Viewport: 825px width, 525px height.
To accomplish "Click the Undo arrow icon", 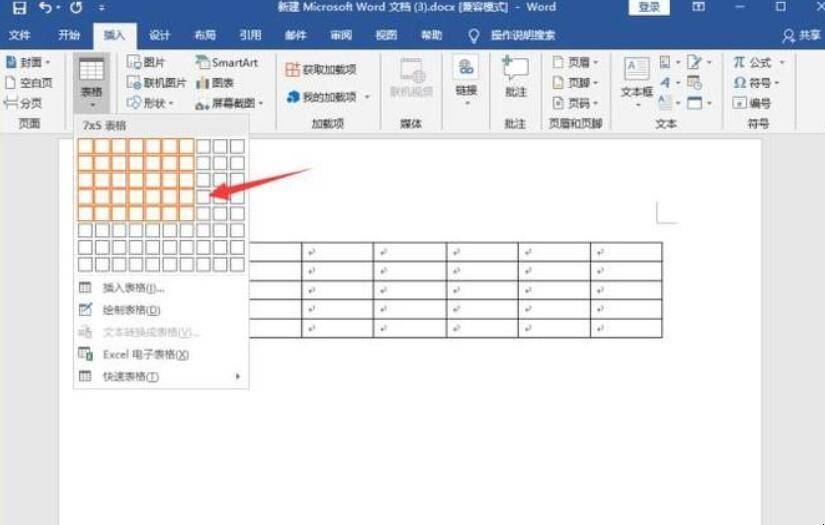I will 46,8.
